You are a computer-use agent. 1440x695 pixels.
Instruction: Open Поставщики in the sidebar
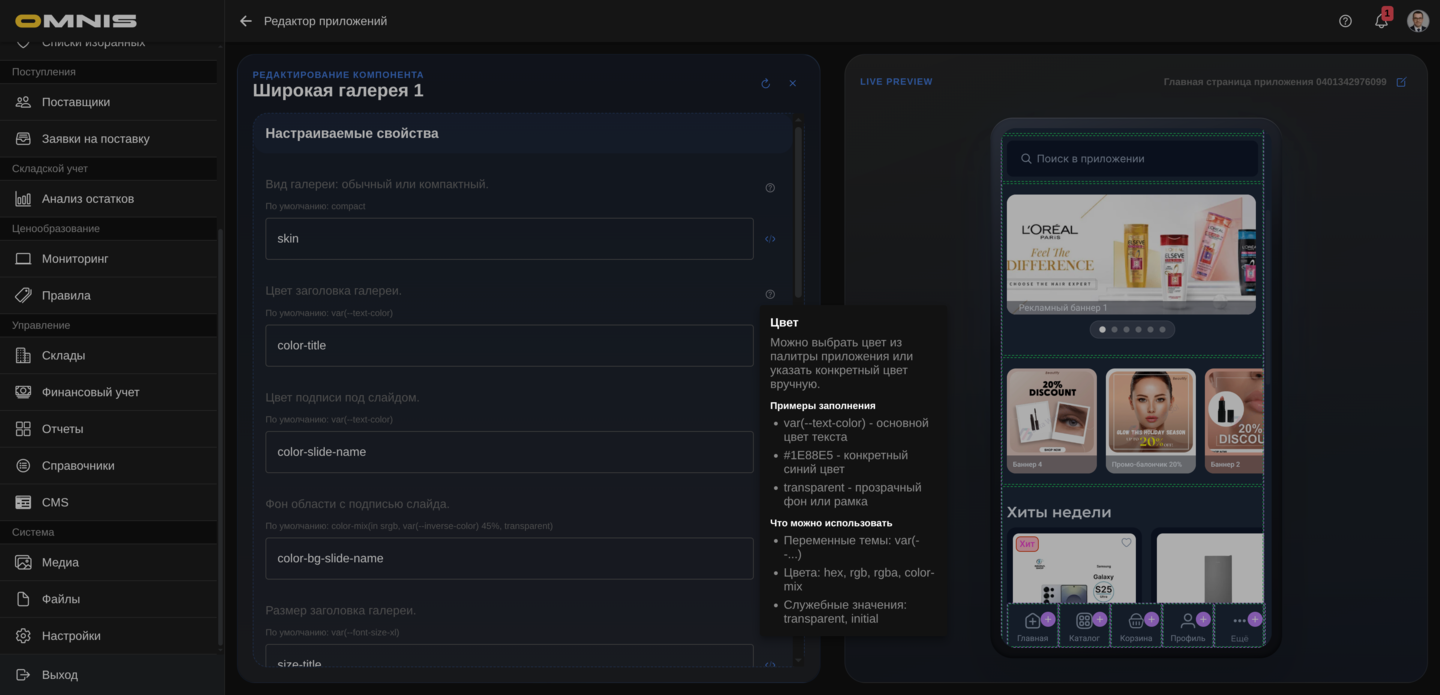(76, 102)
